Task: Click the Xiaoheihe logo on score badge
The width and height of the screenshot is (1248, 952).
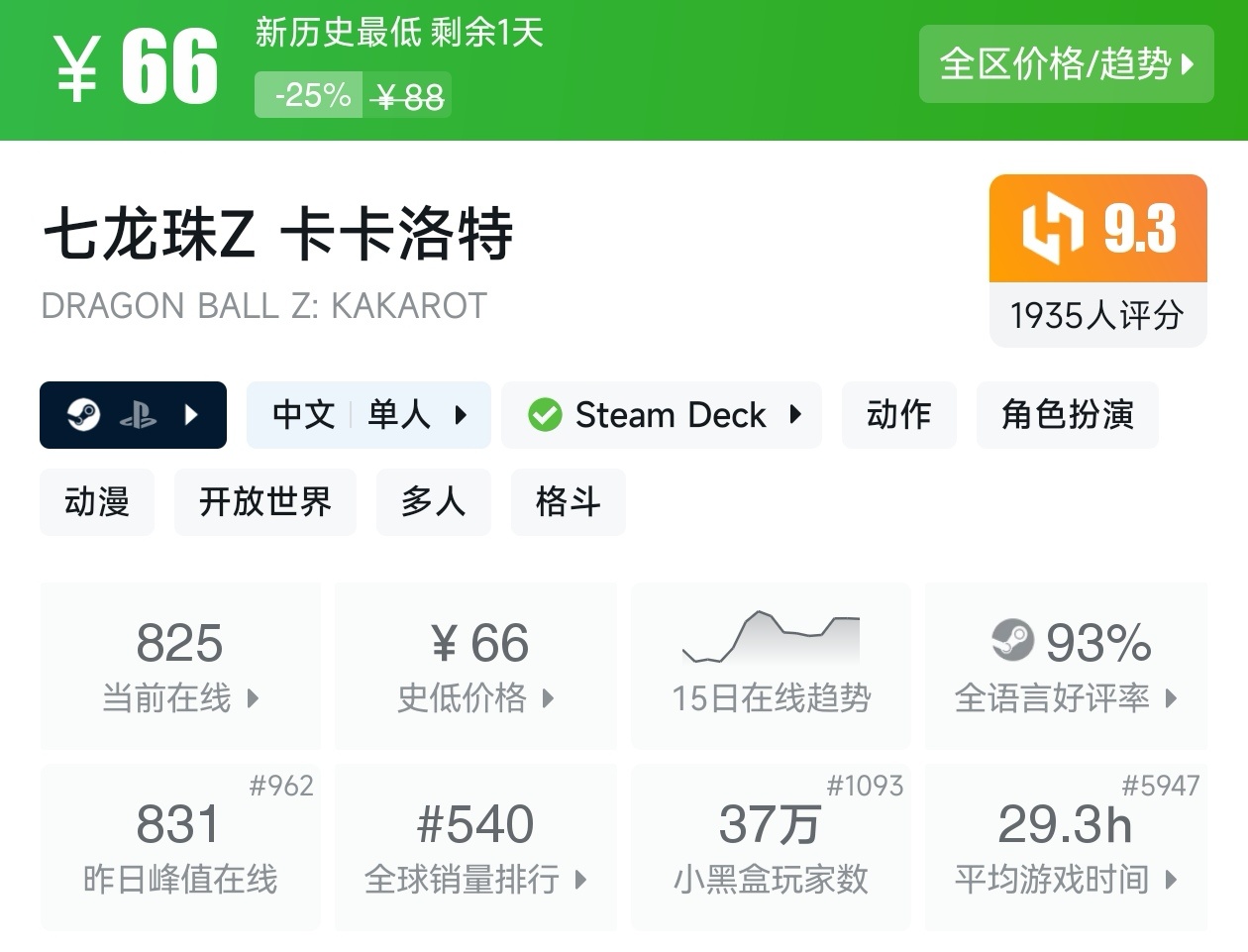Action: pyautogui.click(x=1051, y=228)
